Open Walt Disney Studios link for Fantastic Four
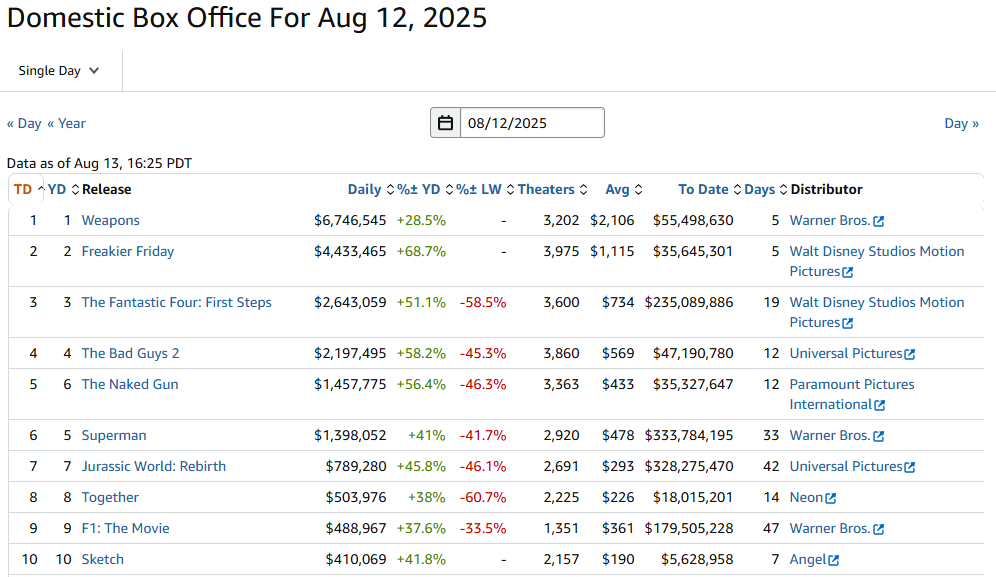The width and height of the screenshot is (996, 577). pyautogui.click(x=877, y=312)
